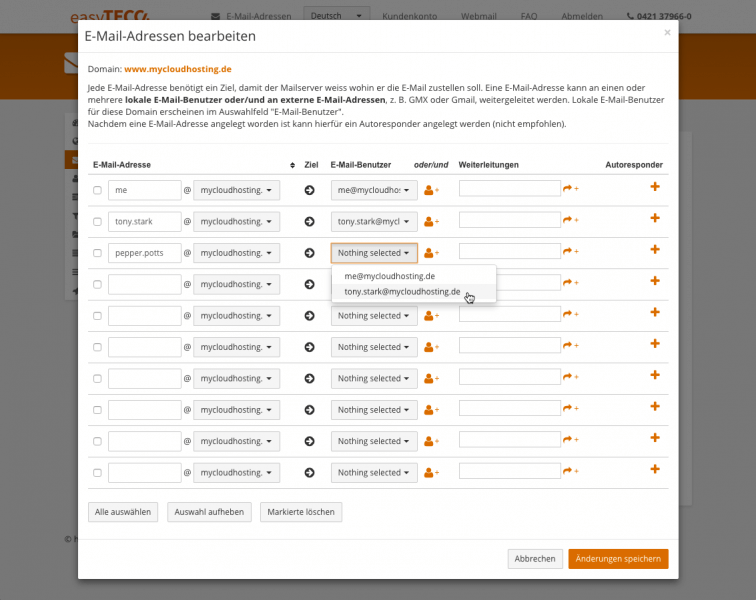Image resolution: width=756 pixels, height=600 pixels.
Task: Click Ziel arrow icon in fourth row
Action: pos(310,284)
